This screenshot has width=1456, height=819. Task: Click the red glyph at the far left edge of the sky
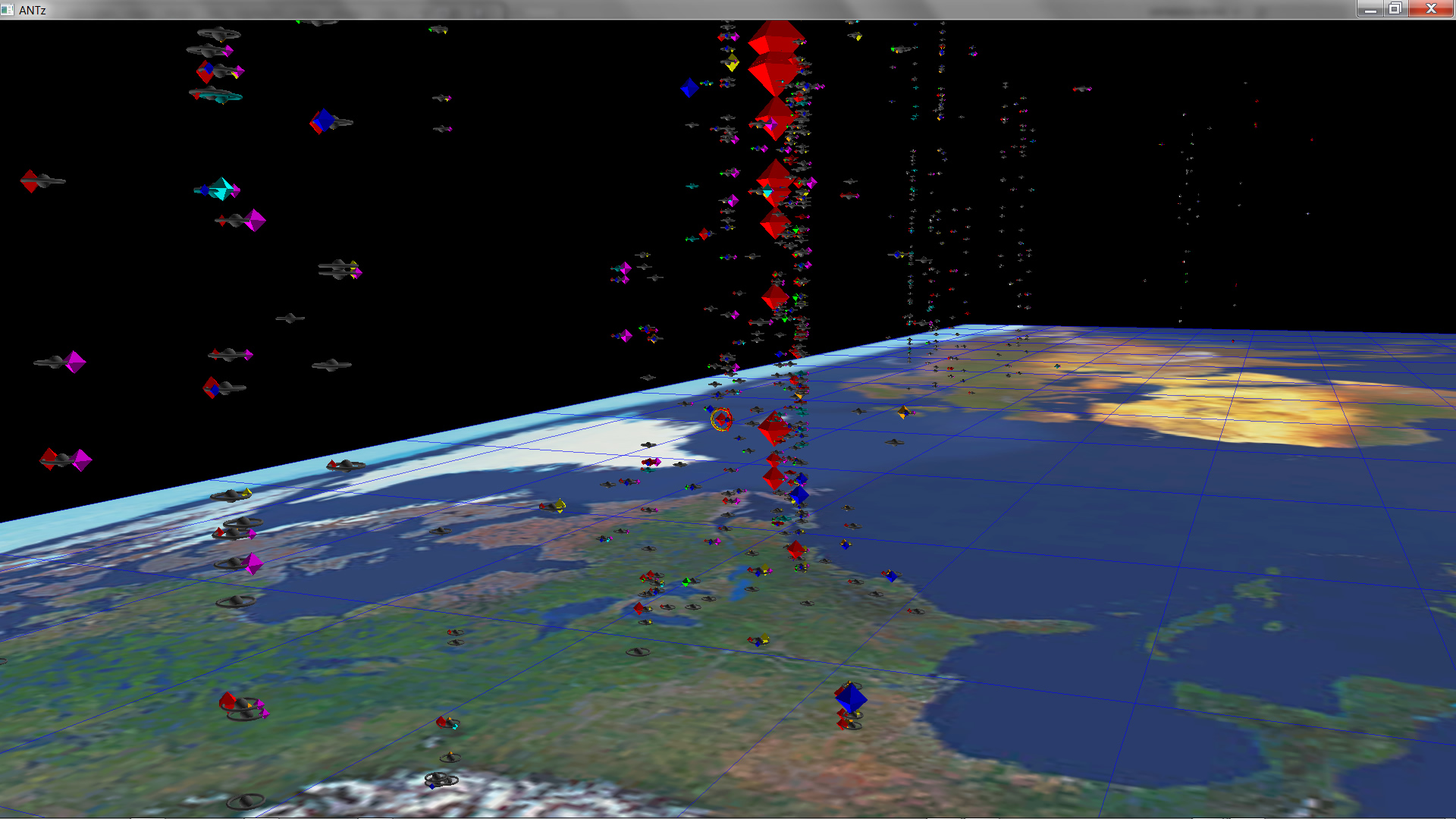(x=30, y=181)
